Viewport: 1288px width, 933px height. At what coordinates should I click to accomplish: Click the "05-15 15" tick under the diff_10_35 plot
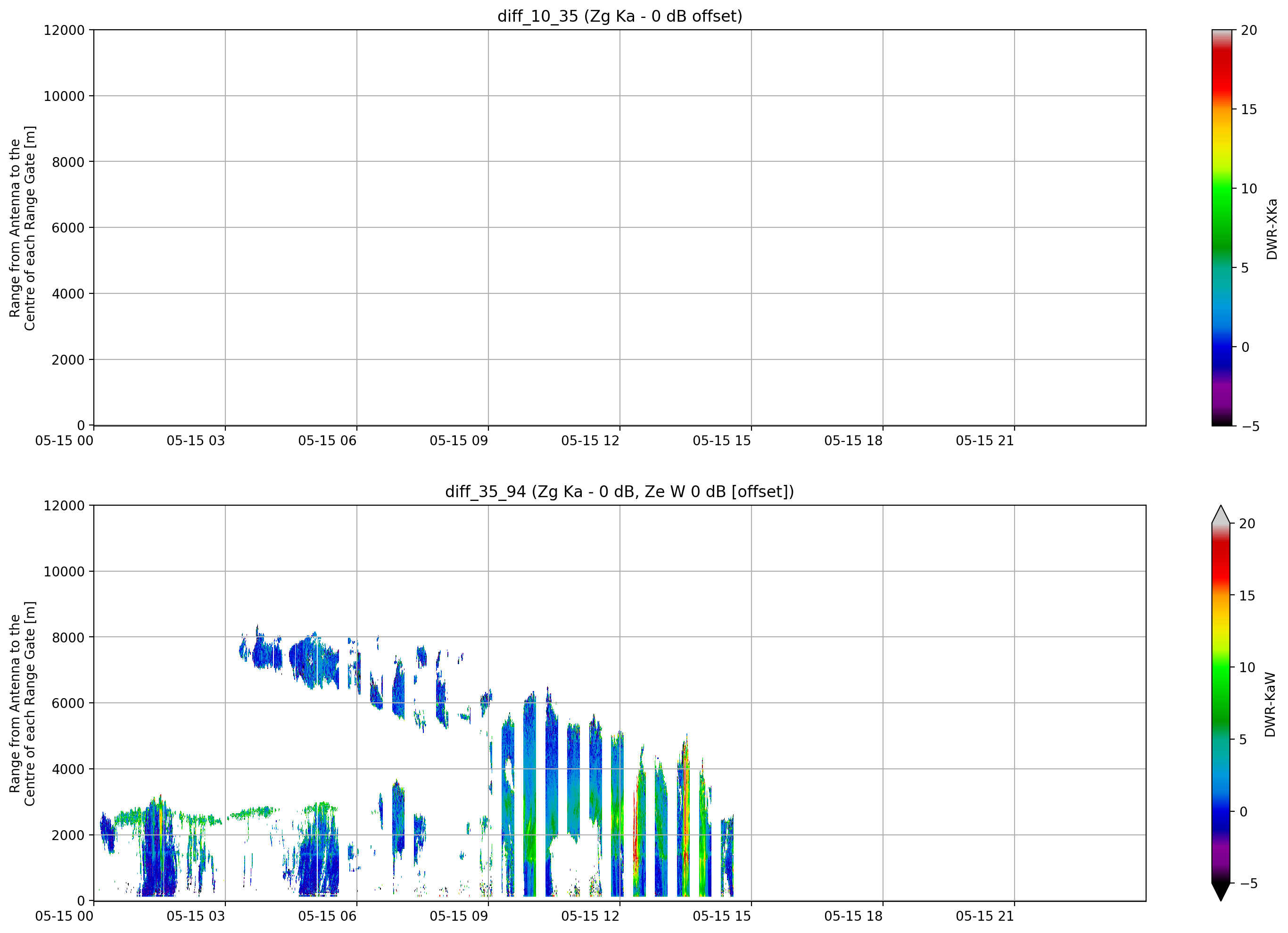coord(722,441)
